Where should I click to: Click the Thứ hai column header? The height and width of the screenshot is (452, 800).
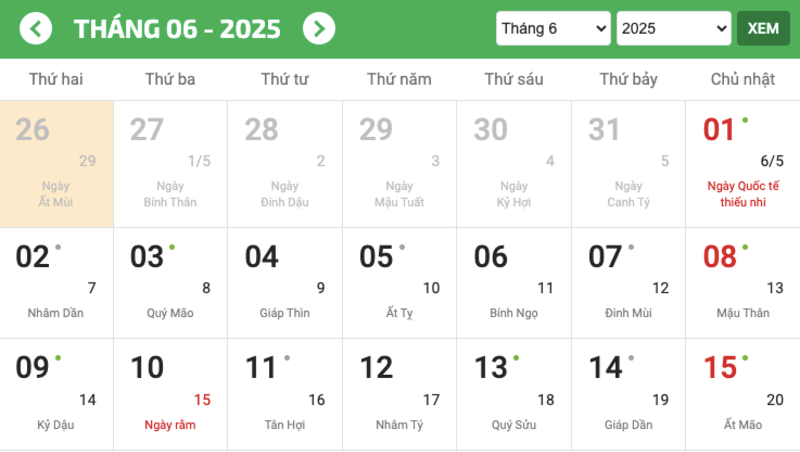coord(56,79)
